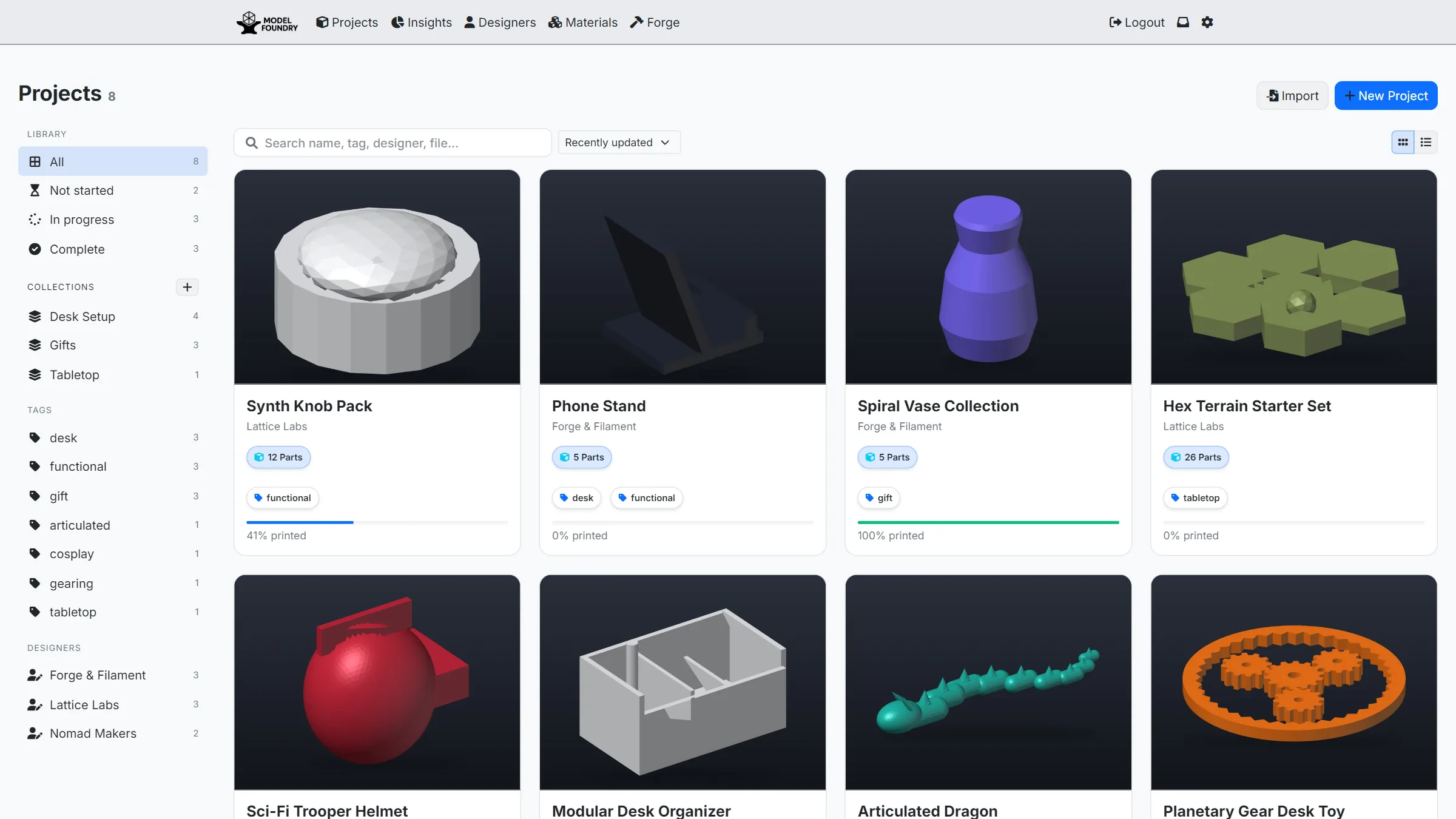Open the Spiral Vase Collection thumbnail
The width and height of the screenshot is (1456, 819).
coord(988,277)
